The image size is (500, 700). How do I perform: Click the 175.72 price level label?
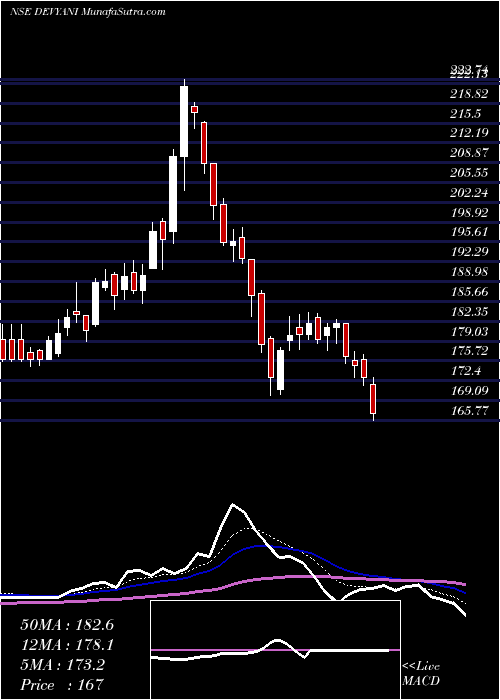click(x=469, y=351)
